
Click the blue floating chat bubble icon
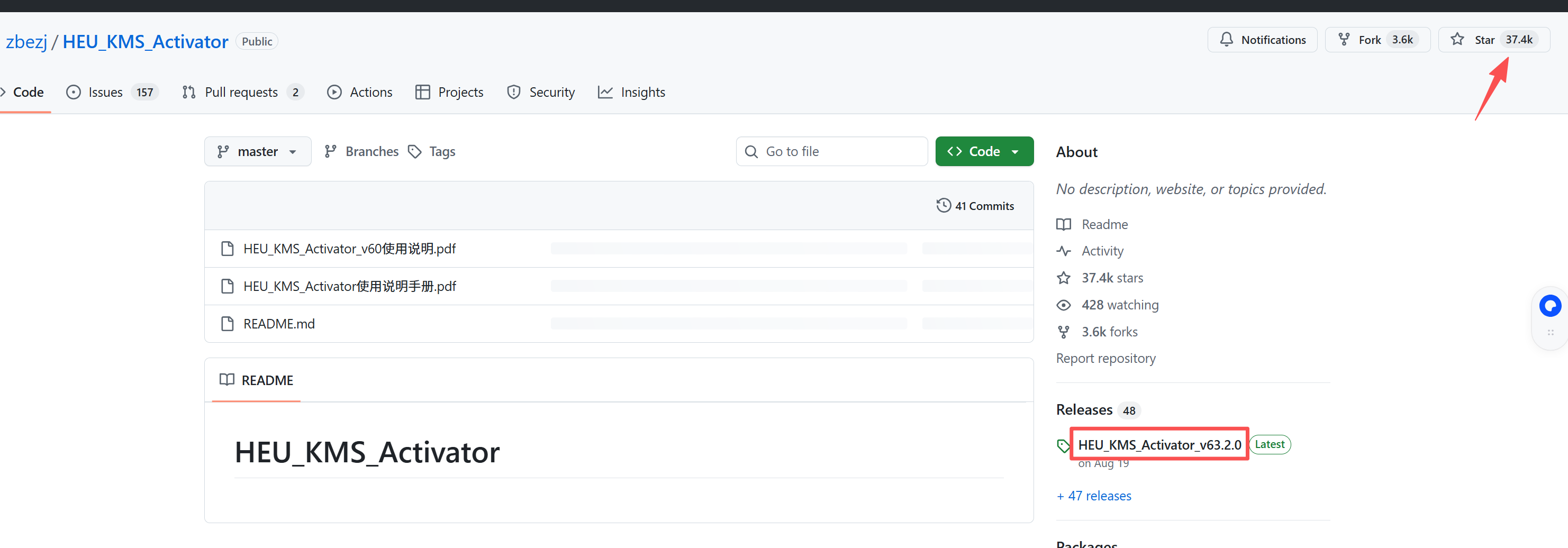coord(1549,305)
